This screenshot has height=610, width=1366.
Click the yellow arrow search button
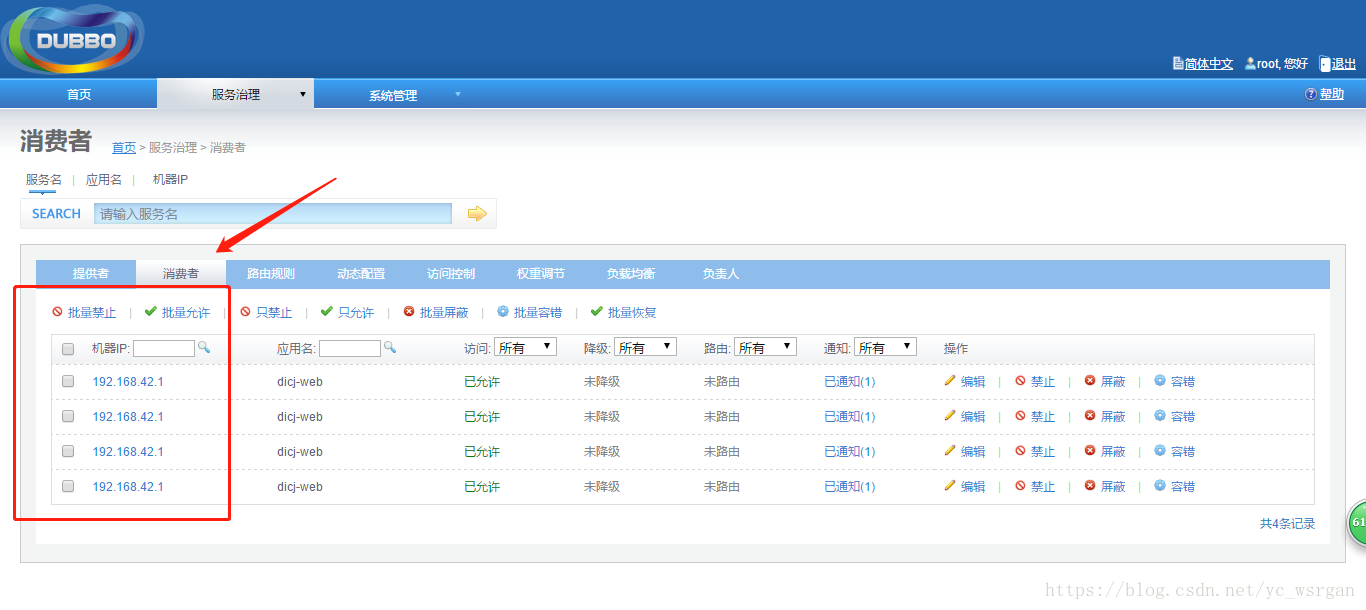pos(477,213)
